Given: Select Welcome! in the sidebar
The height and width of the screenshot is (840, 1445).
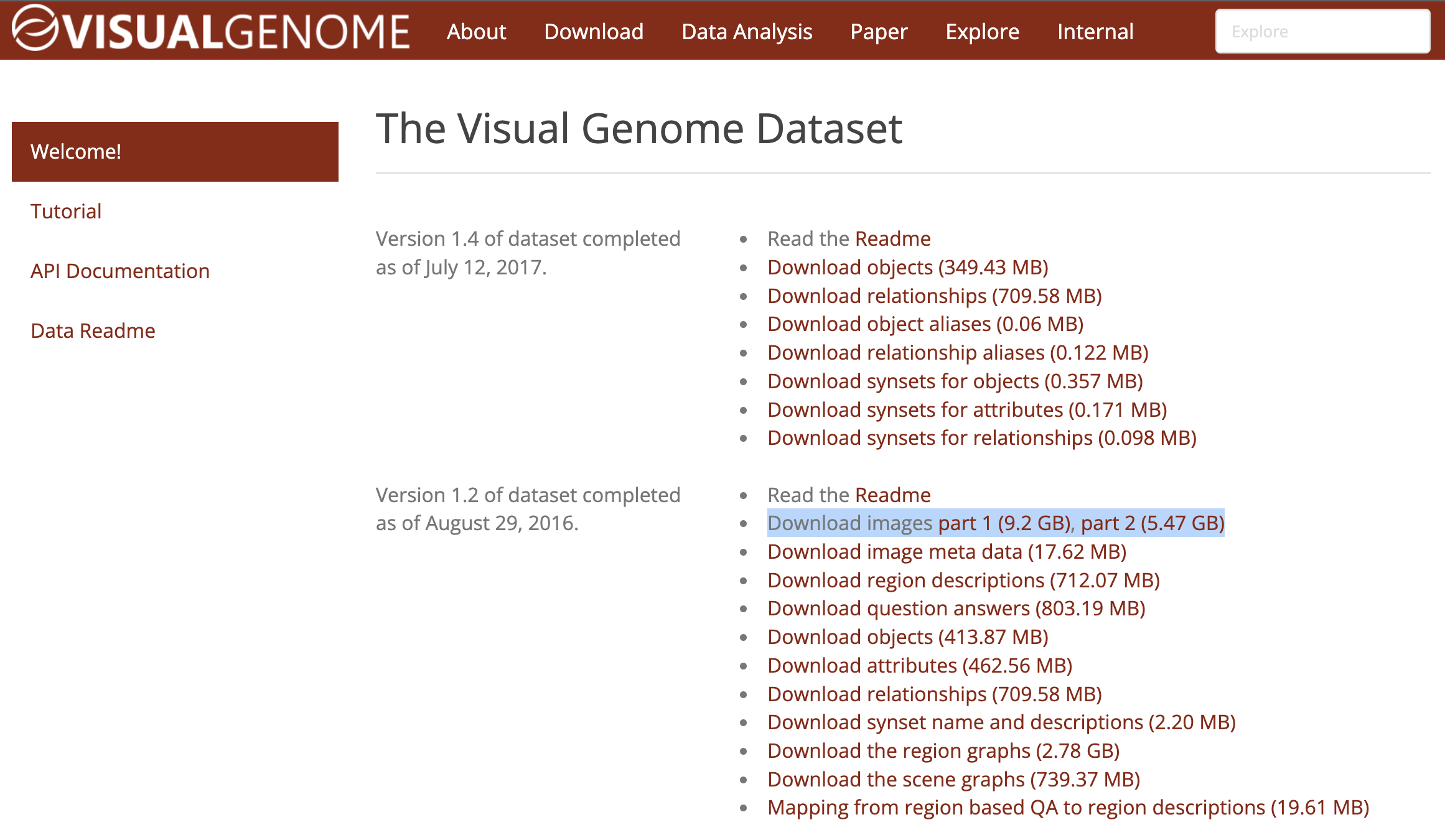Looking at the screenshot, I should click(76, 151).
